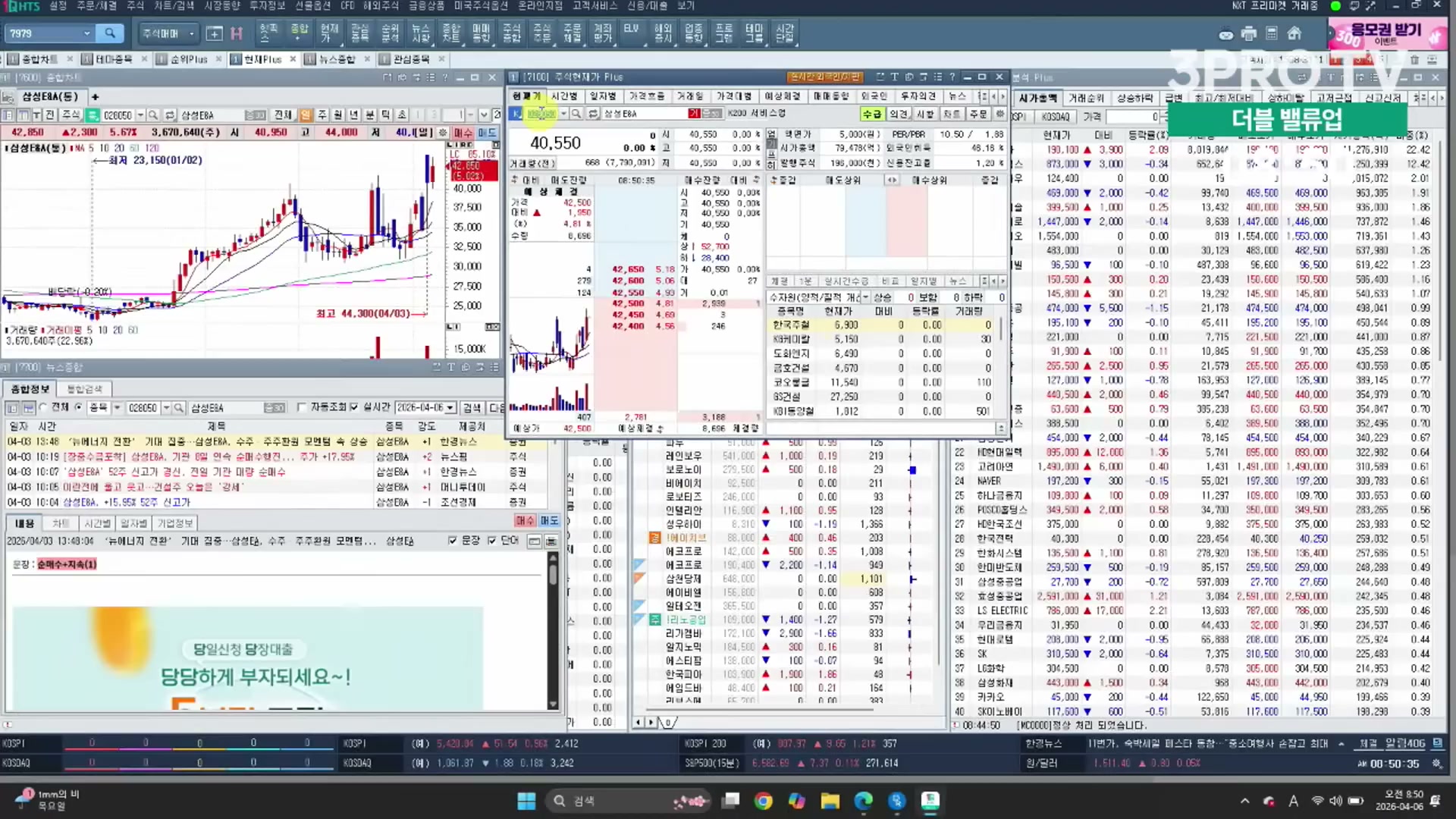Click stock search magnifier in 종합차트 panel
This screenshot has height=819, width=1456.
(x=153, y=115)
